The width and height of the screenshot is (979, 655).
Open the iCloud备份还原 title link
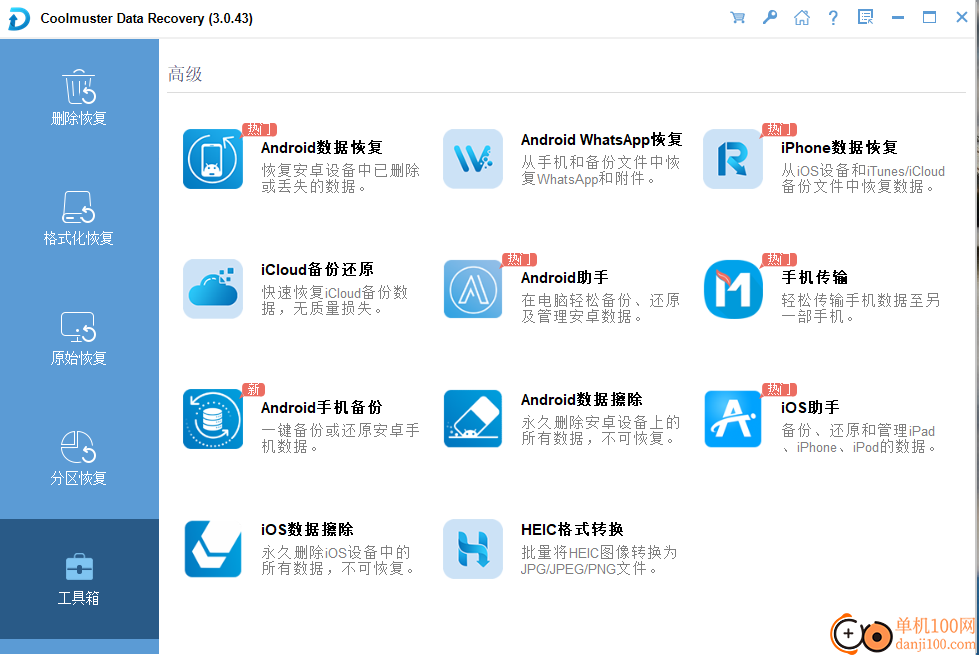(317, 269)
